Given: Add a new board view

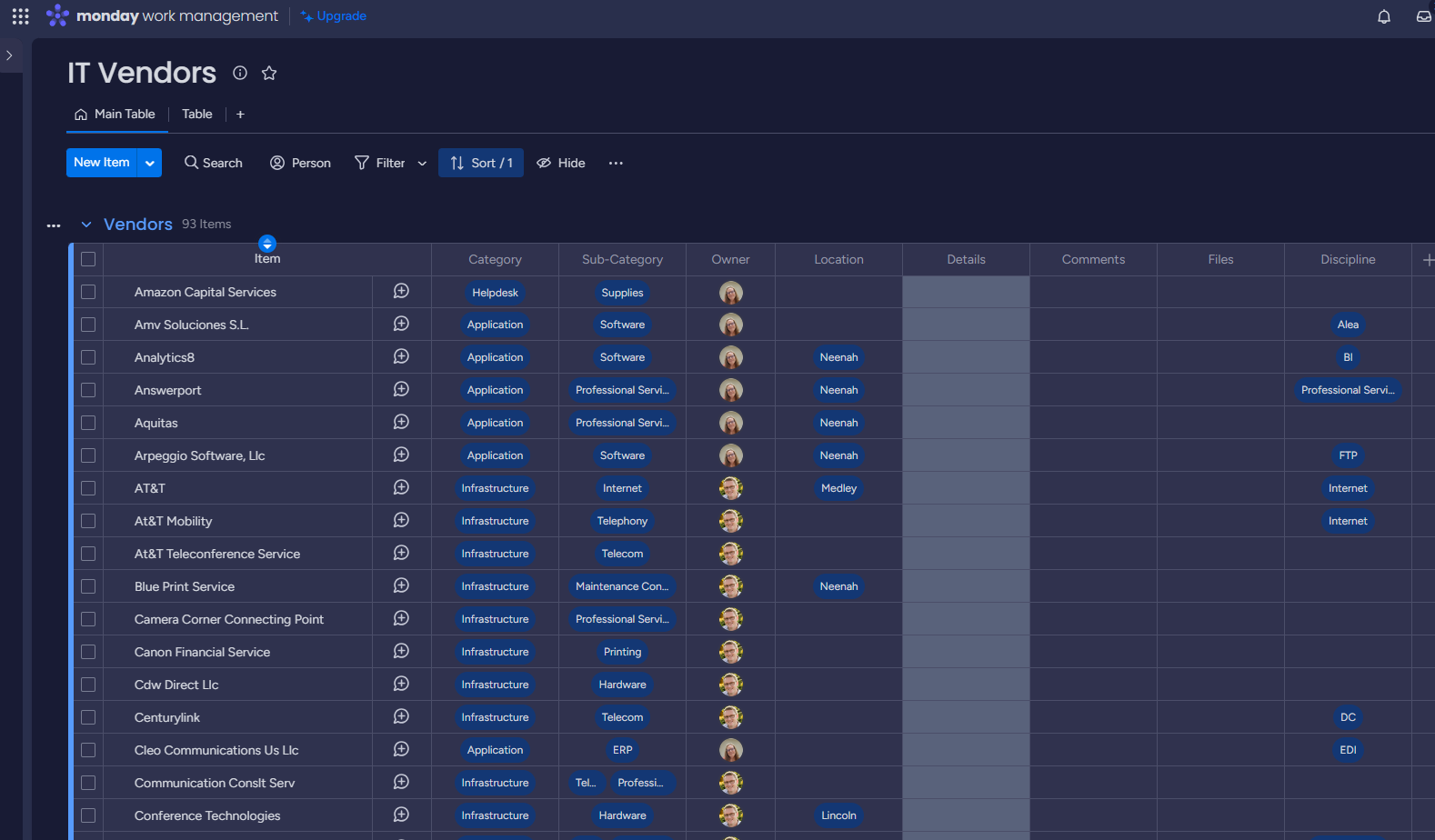Looking at the screenshot, I should (x=240, y=115).
